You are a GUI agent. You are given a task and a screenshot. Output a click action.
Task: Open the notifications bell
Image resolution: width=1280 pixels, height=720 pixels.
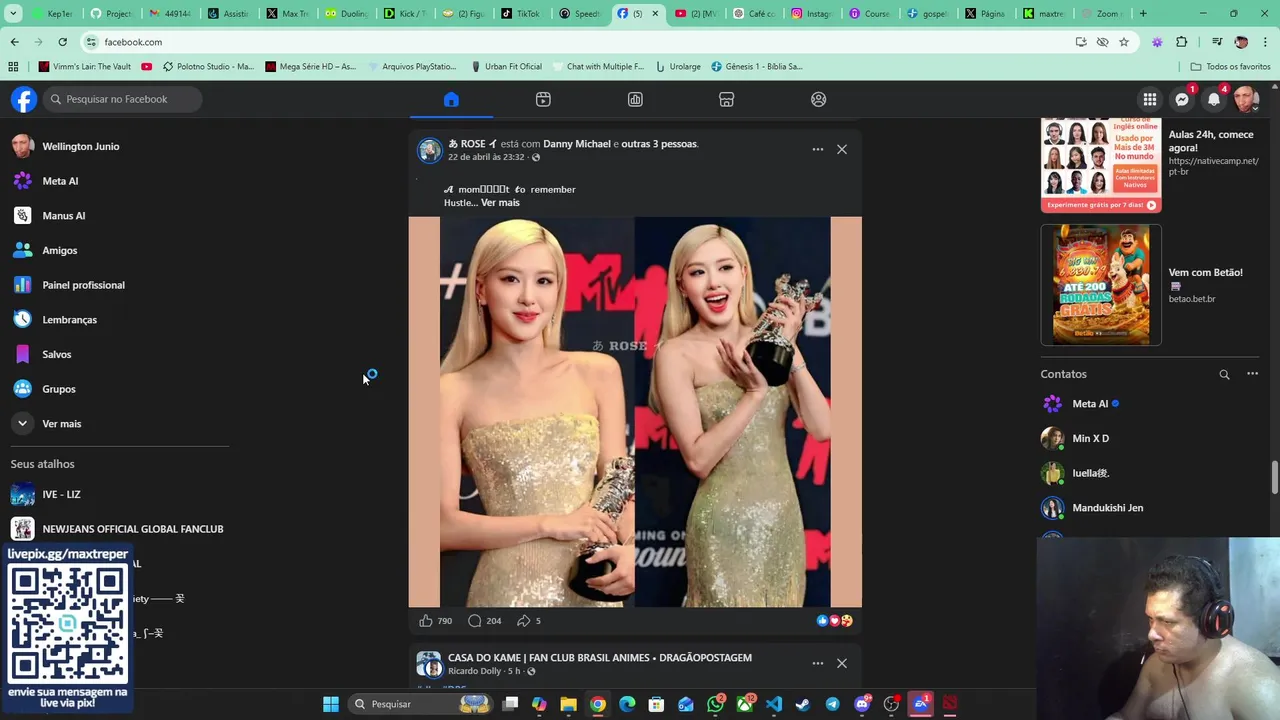[1214, 99]
